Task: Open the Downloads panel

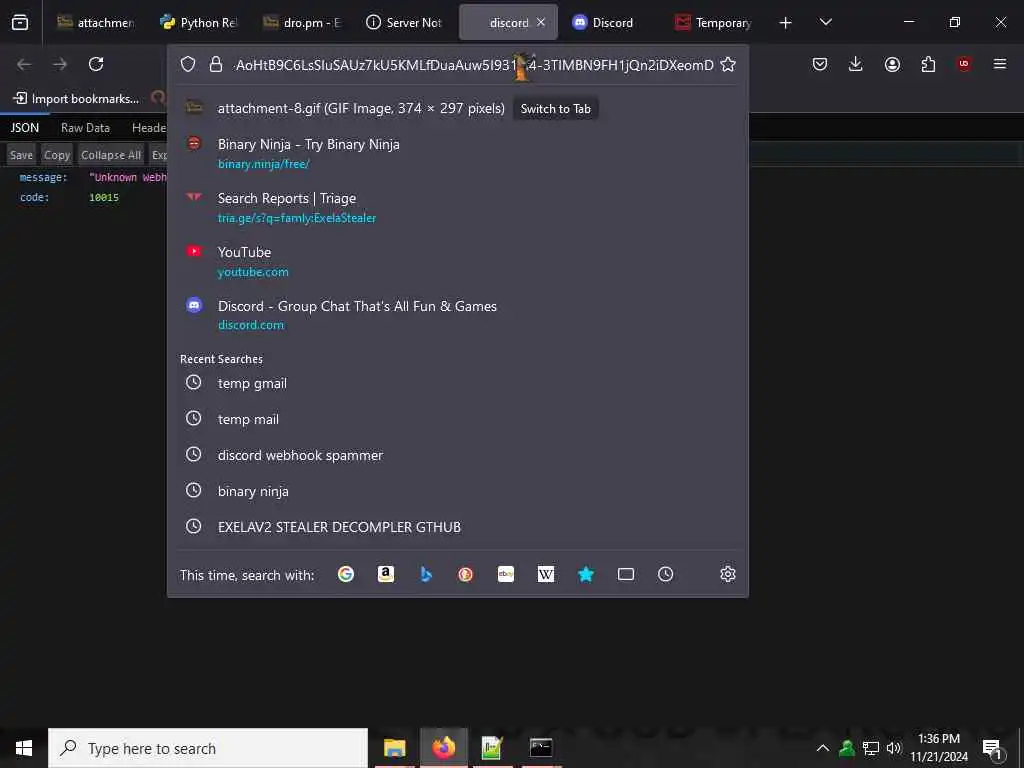Action: click(856, 64)
